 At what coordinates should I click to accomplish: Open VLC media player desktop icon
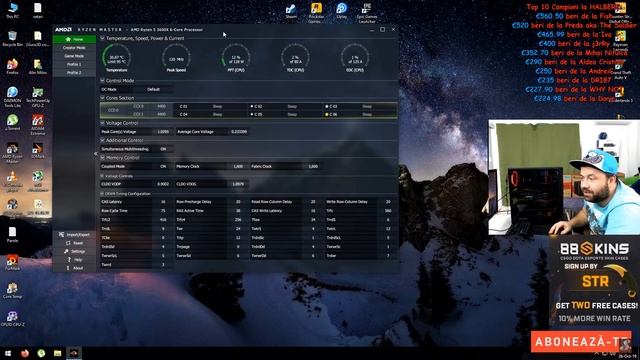12,181
